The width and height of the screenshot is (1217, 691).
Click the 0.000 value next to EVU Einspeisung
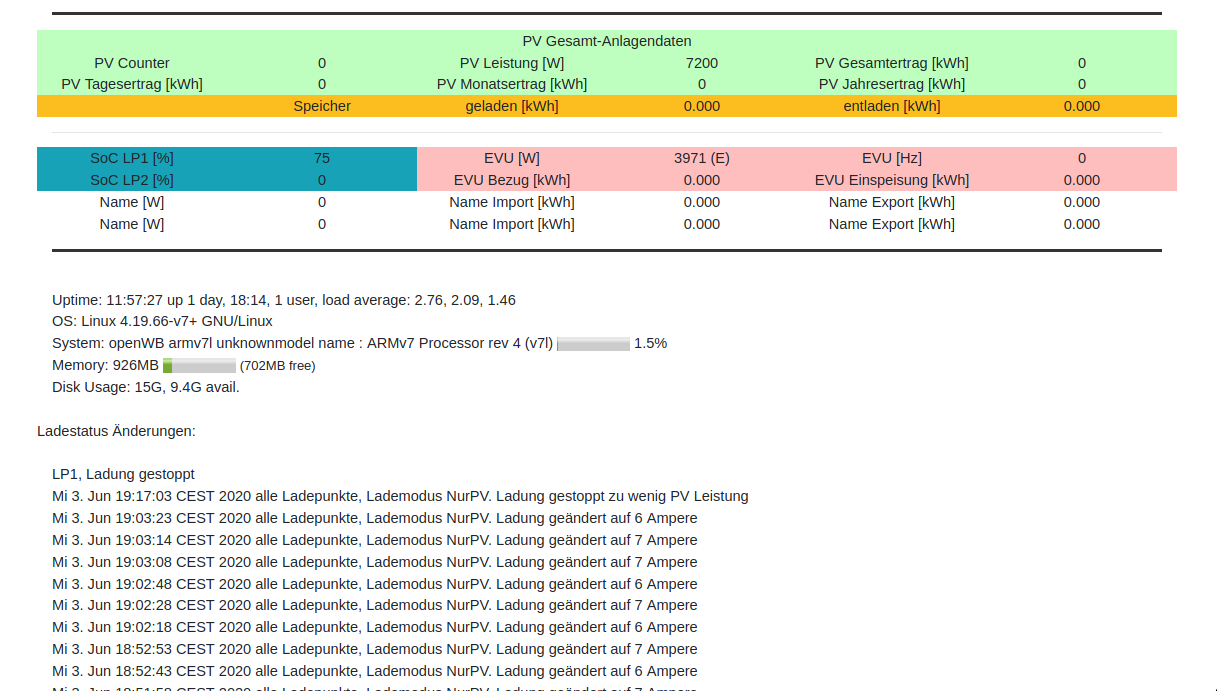(x=1082, y=180)
